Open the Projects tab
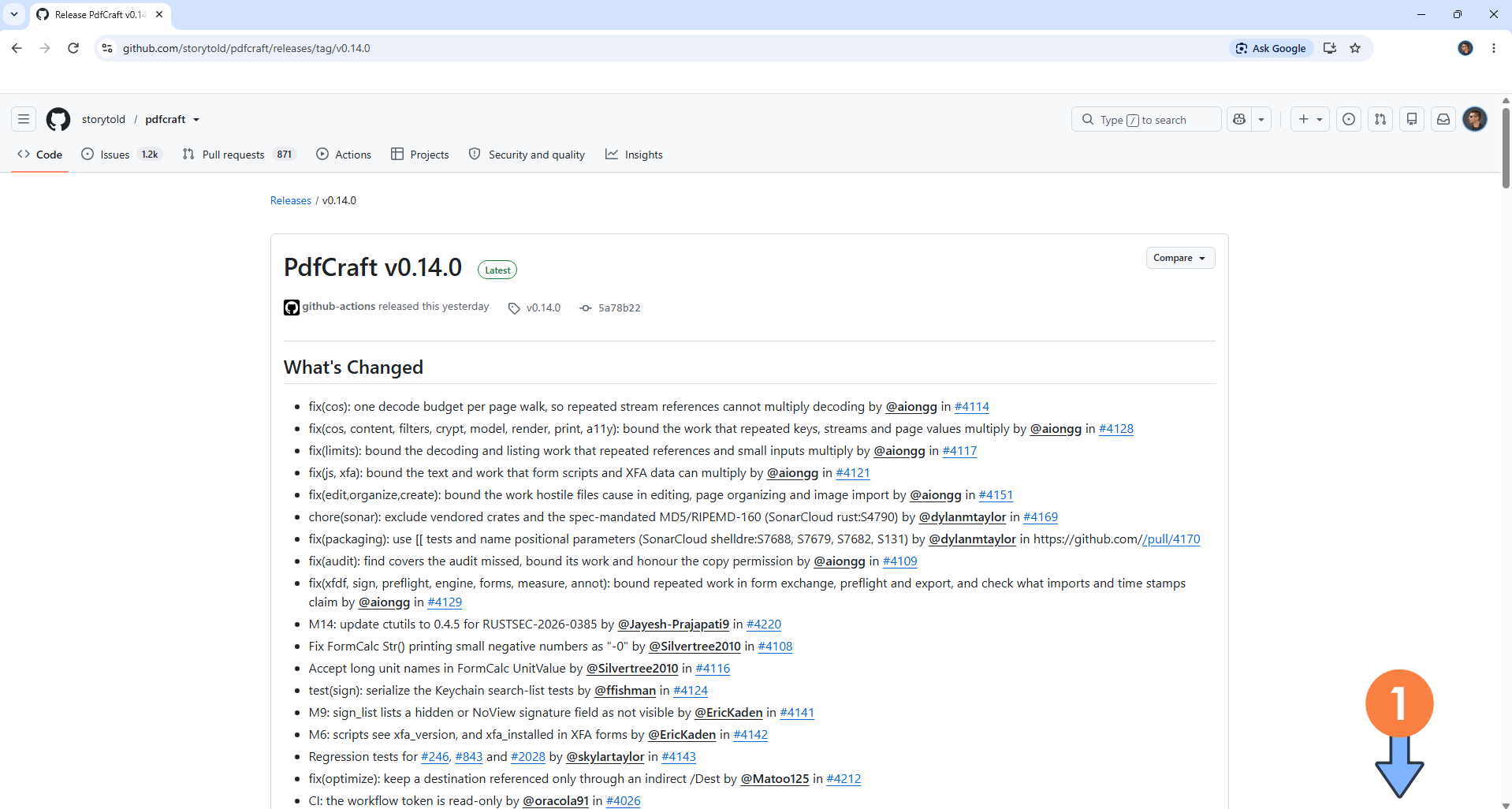1512x809 pixels. click(420, 155)
